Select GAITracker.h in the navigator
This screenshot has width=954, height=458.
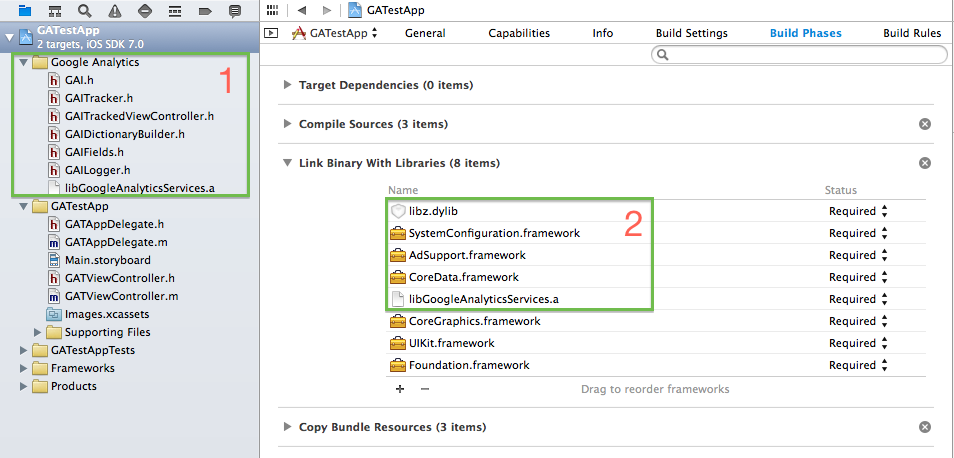pos(99,98)
